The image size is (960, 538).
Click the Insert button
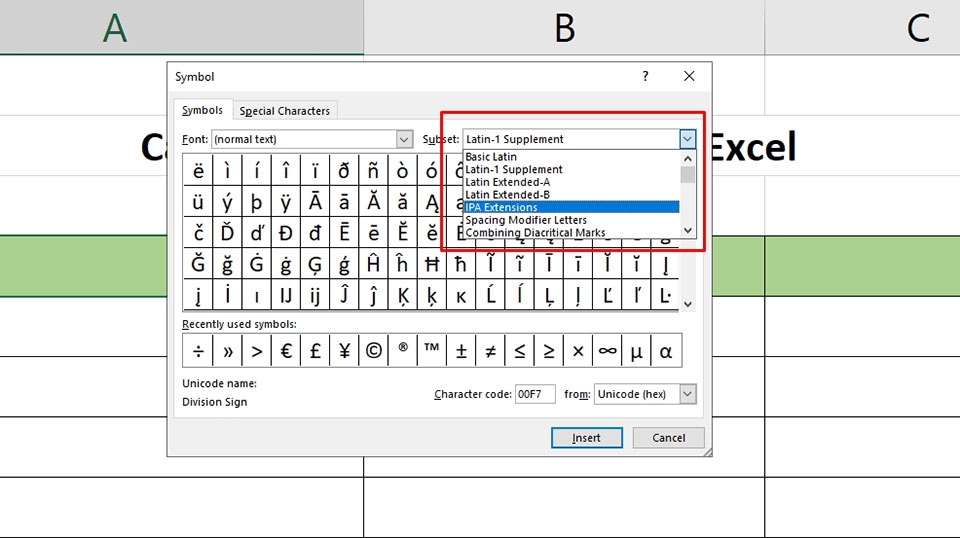(587, 438)
